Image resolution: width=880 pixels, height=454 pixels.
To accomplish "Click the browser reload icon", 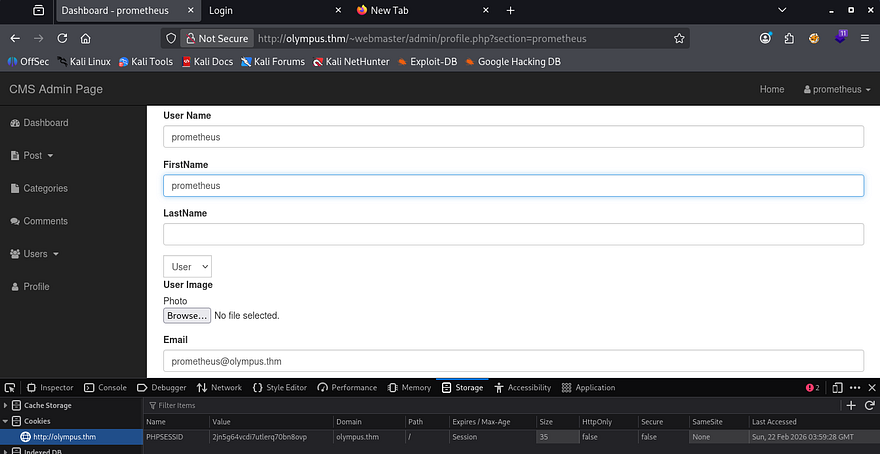I will coord(62,39).
